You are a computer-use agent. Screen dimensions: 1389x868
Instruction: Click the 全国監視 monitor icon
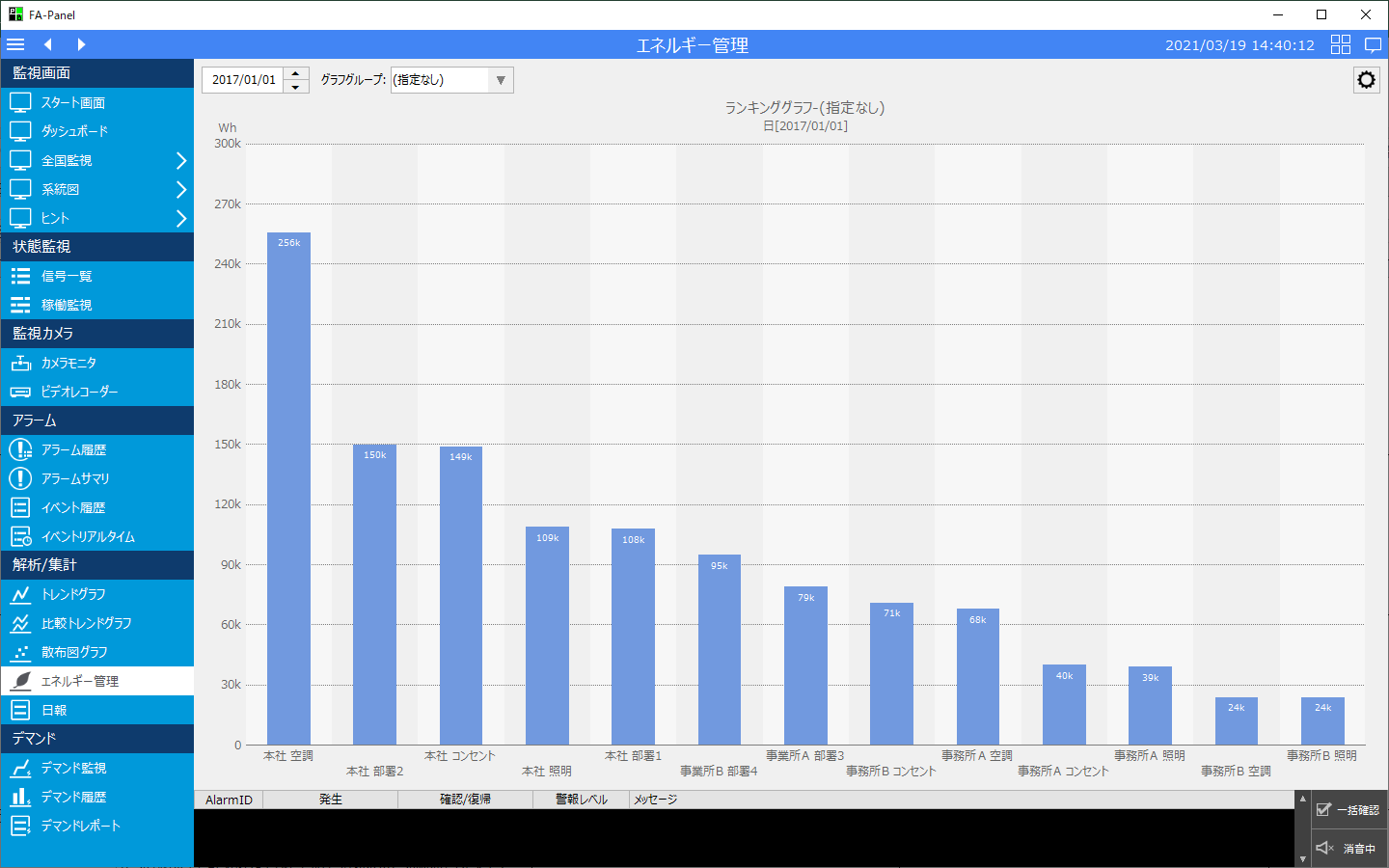pos(20,159)
